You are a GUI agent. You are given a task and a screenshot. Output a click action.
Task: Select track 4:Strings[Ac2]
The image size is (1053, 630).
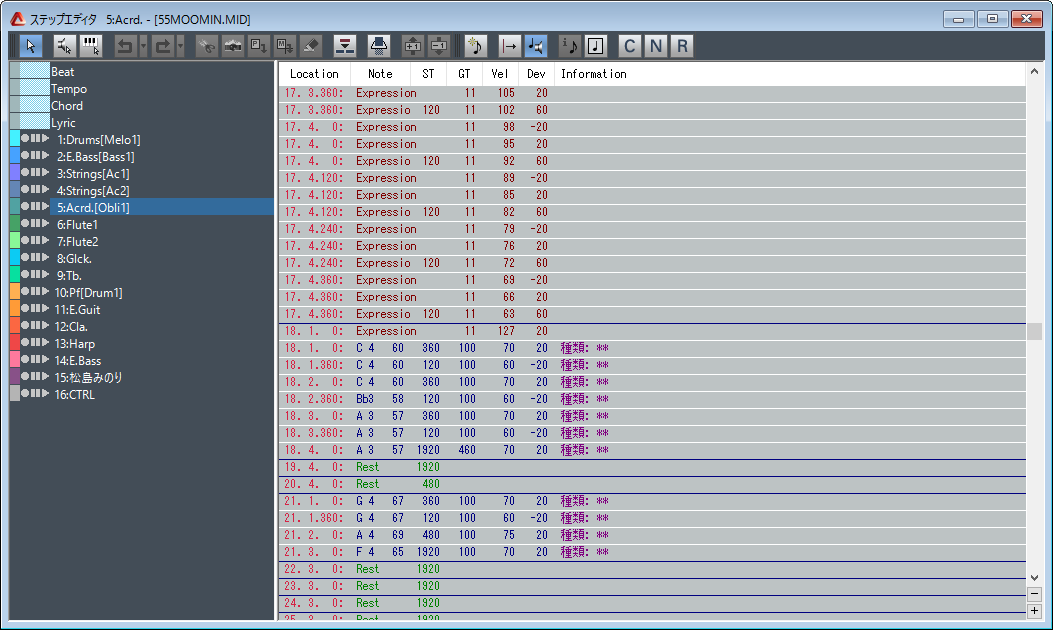tap(142, 191)
